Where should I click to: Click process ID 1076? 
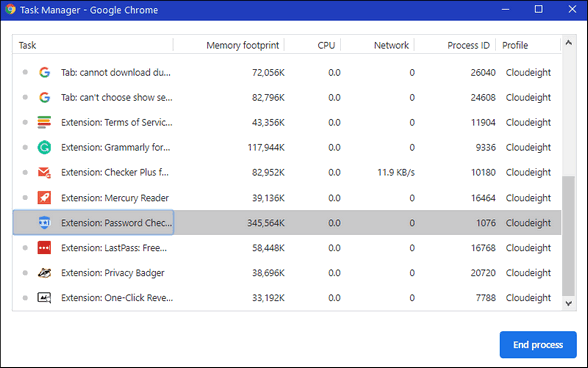tap(486, 223)
